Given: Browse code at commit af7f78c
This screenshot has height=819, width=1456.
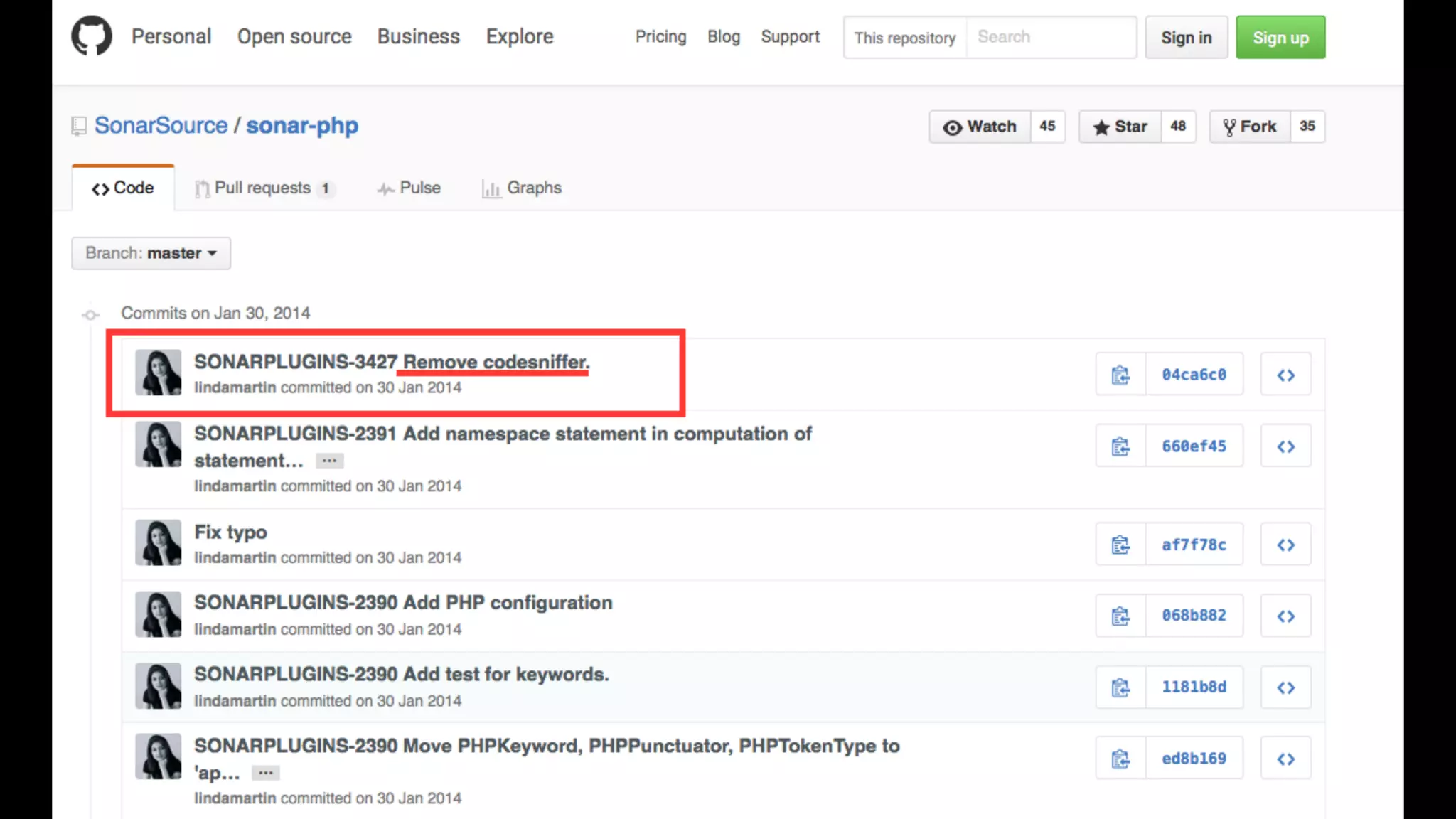Looking at the screenshot, I should tap(1285, 545).
